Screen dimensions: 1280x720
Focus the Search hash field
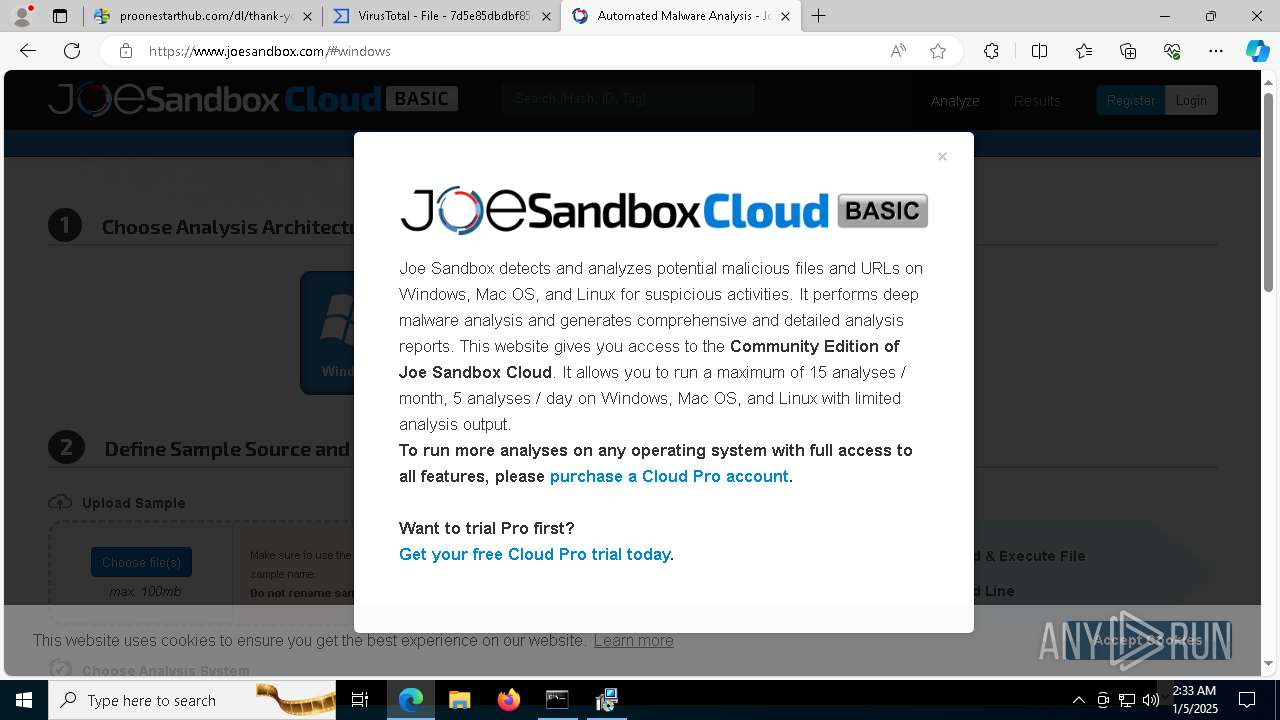click(628, 99)
